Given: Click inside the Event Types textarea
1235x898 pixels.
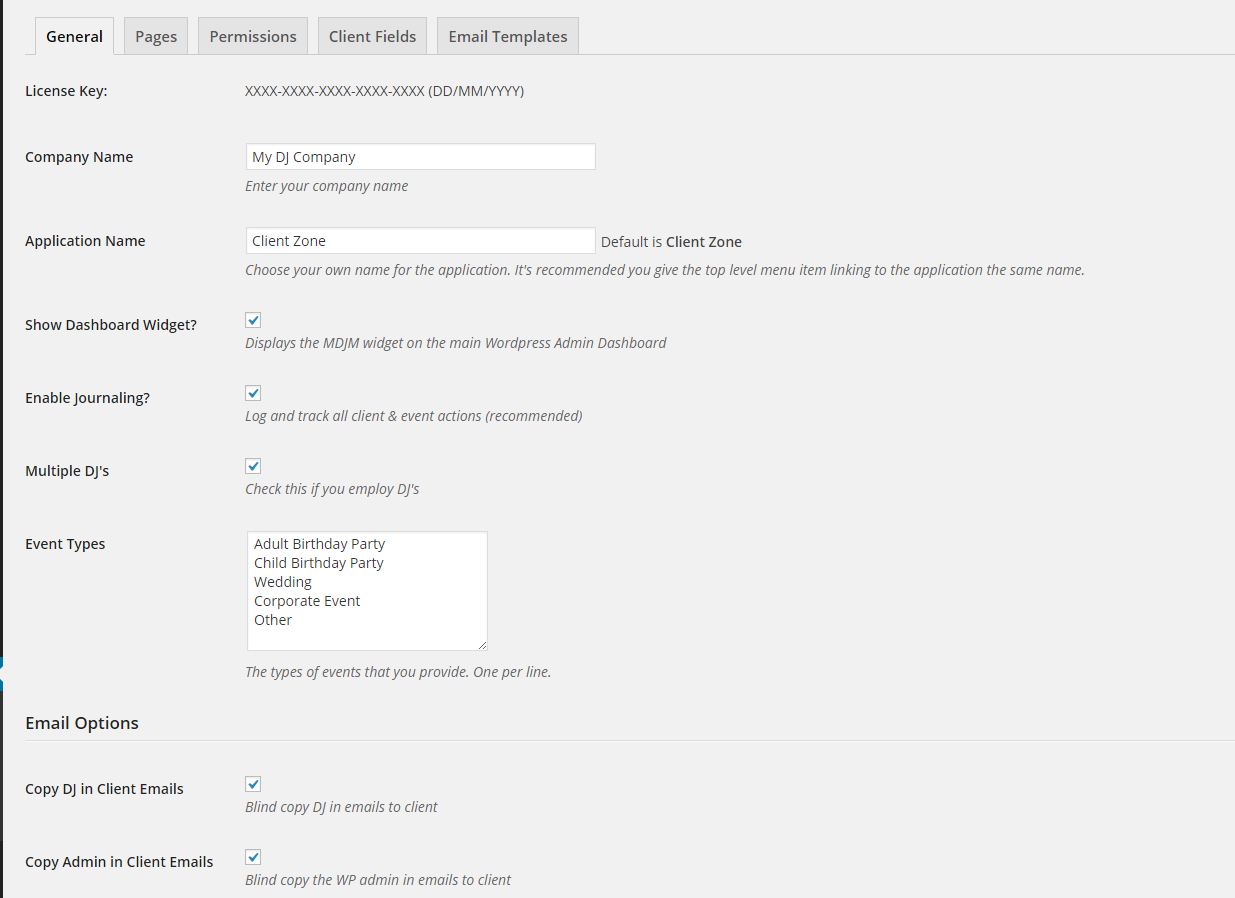Looking at the screenshot, I should pos(367,591).
